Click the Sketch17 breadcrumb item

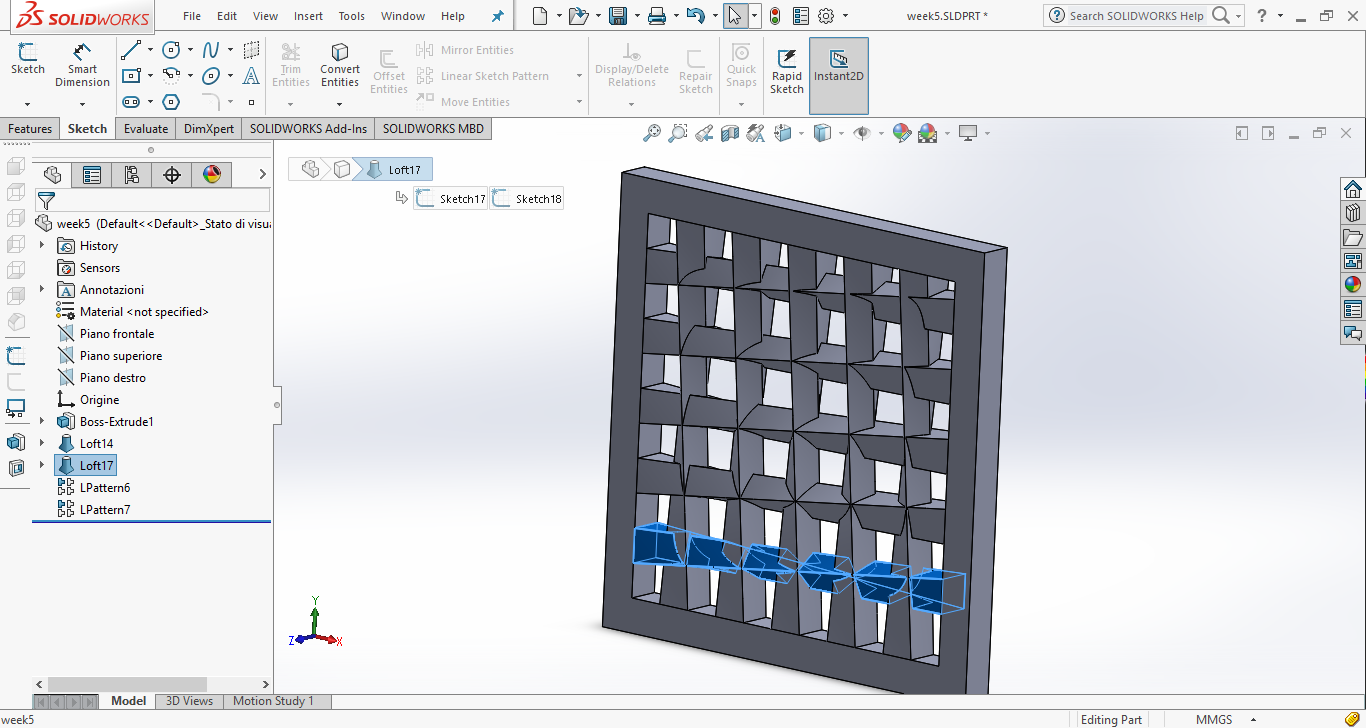click(451, 198)
